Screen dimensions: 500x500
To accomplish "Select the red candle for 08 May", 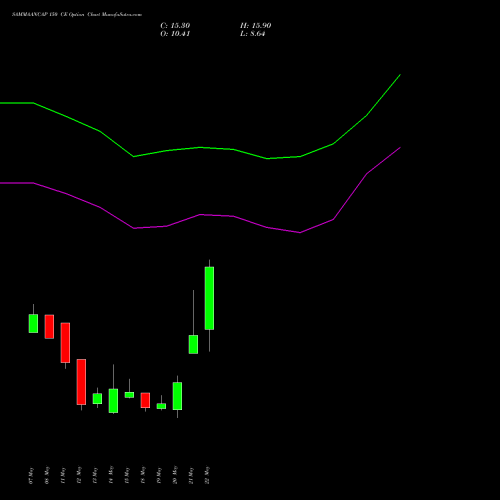I will [49, 327].
